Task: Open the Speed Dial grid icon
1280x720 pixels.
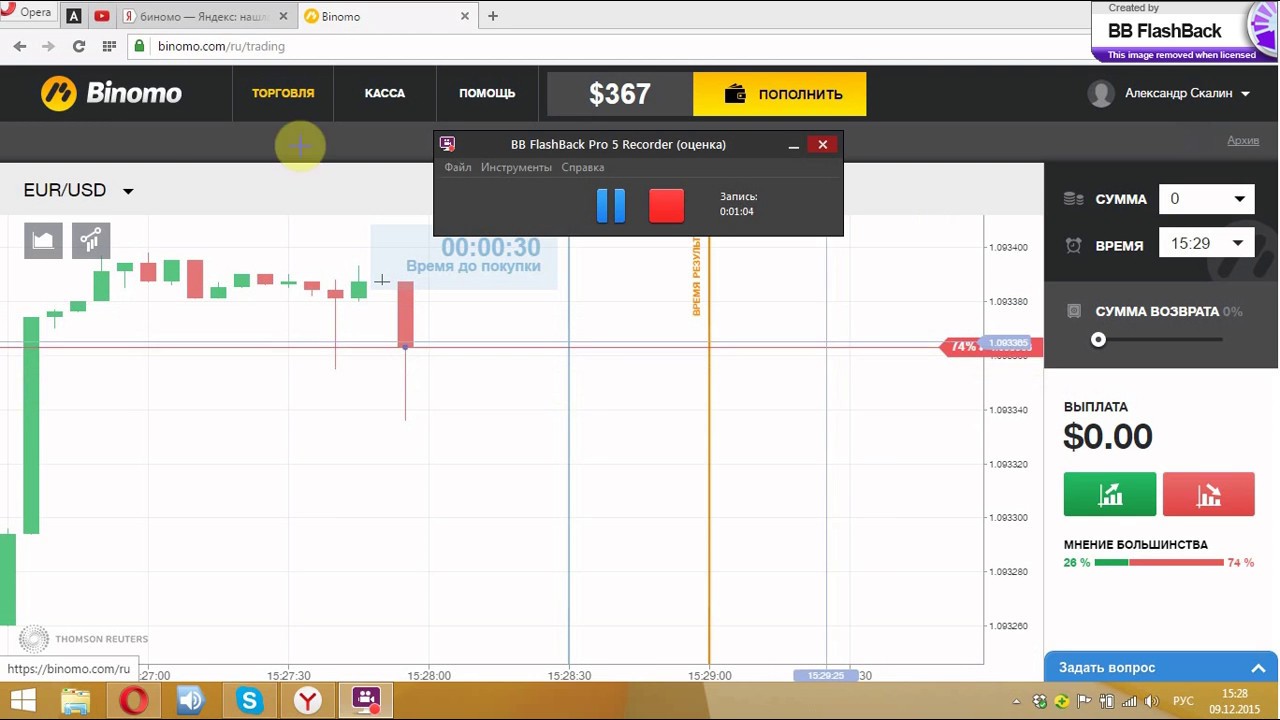Action: [109, 46]
